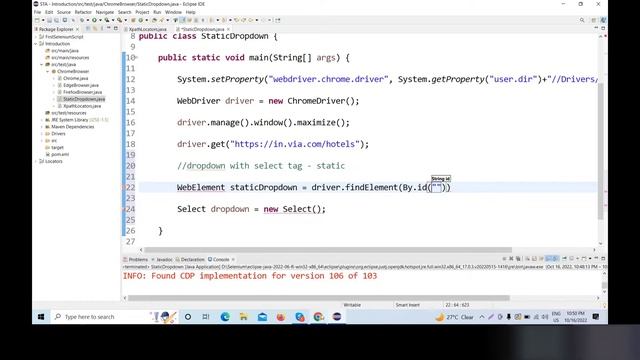Open the Navigate menu
Viewport: 640px width, 360px height.
[105, 12]
